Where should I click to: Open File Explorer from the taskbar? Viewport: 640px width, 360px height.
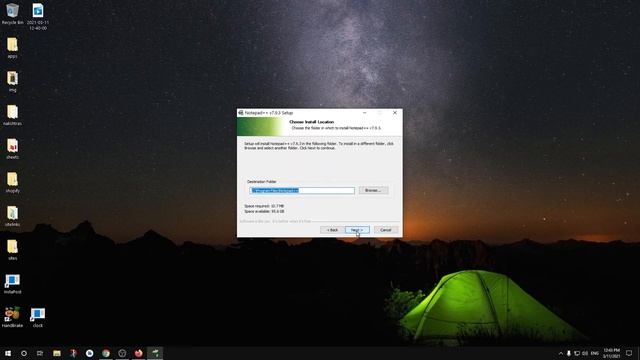coord(57,353)
